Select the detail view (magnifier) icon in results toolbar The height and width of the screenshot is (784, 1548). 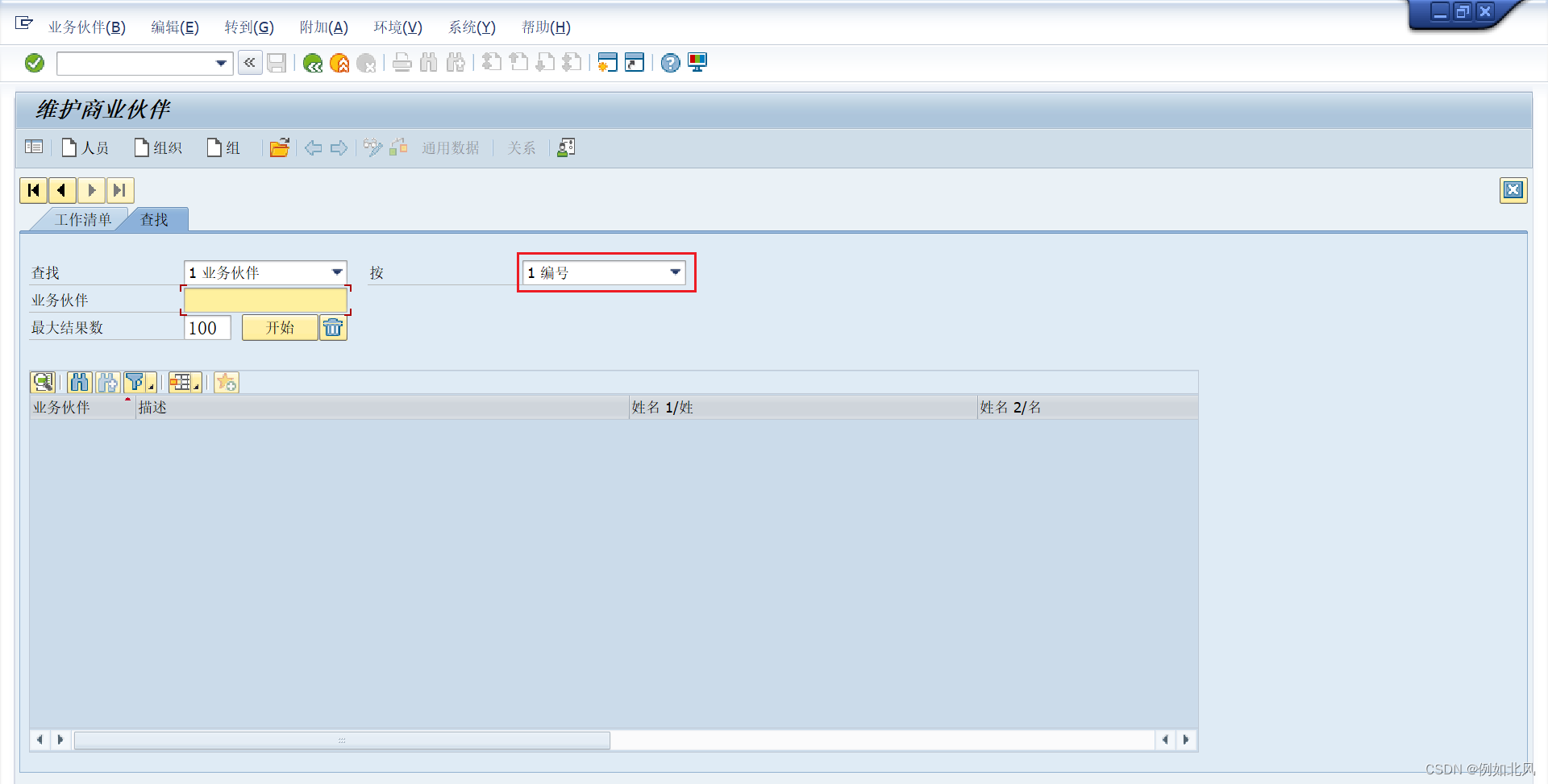(x=44, y=382)
